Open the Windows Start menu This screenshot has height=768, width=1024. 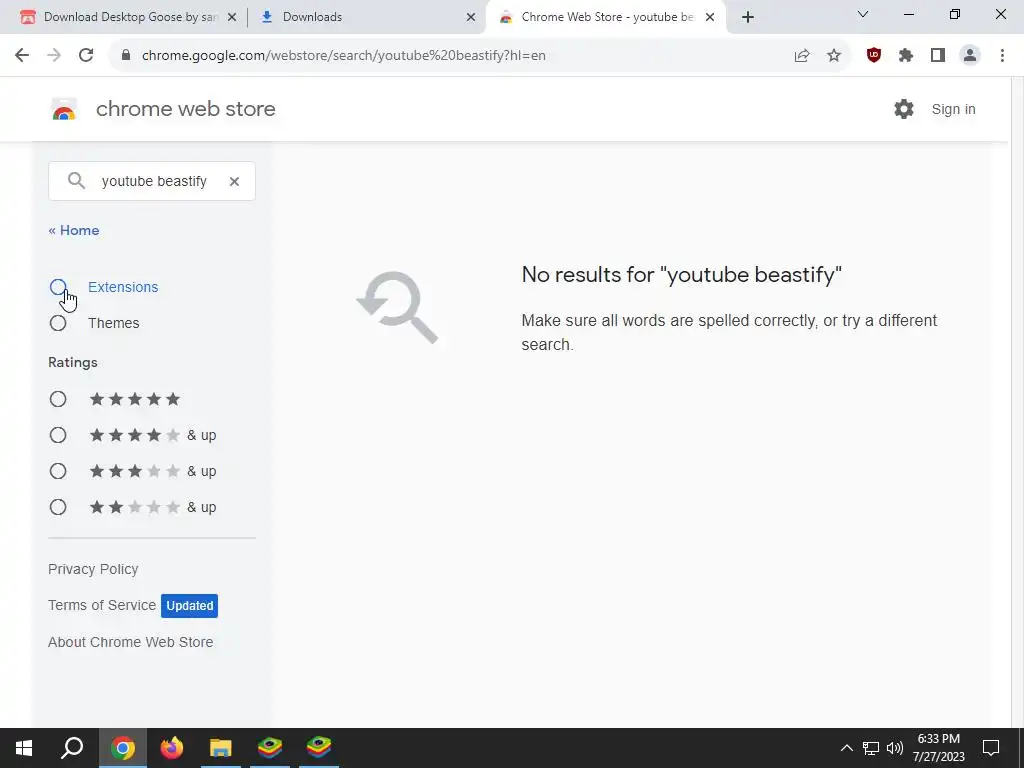pos(24,748)
